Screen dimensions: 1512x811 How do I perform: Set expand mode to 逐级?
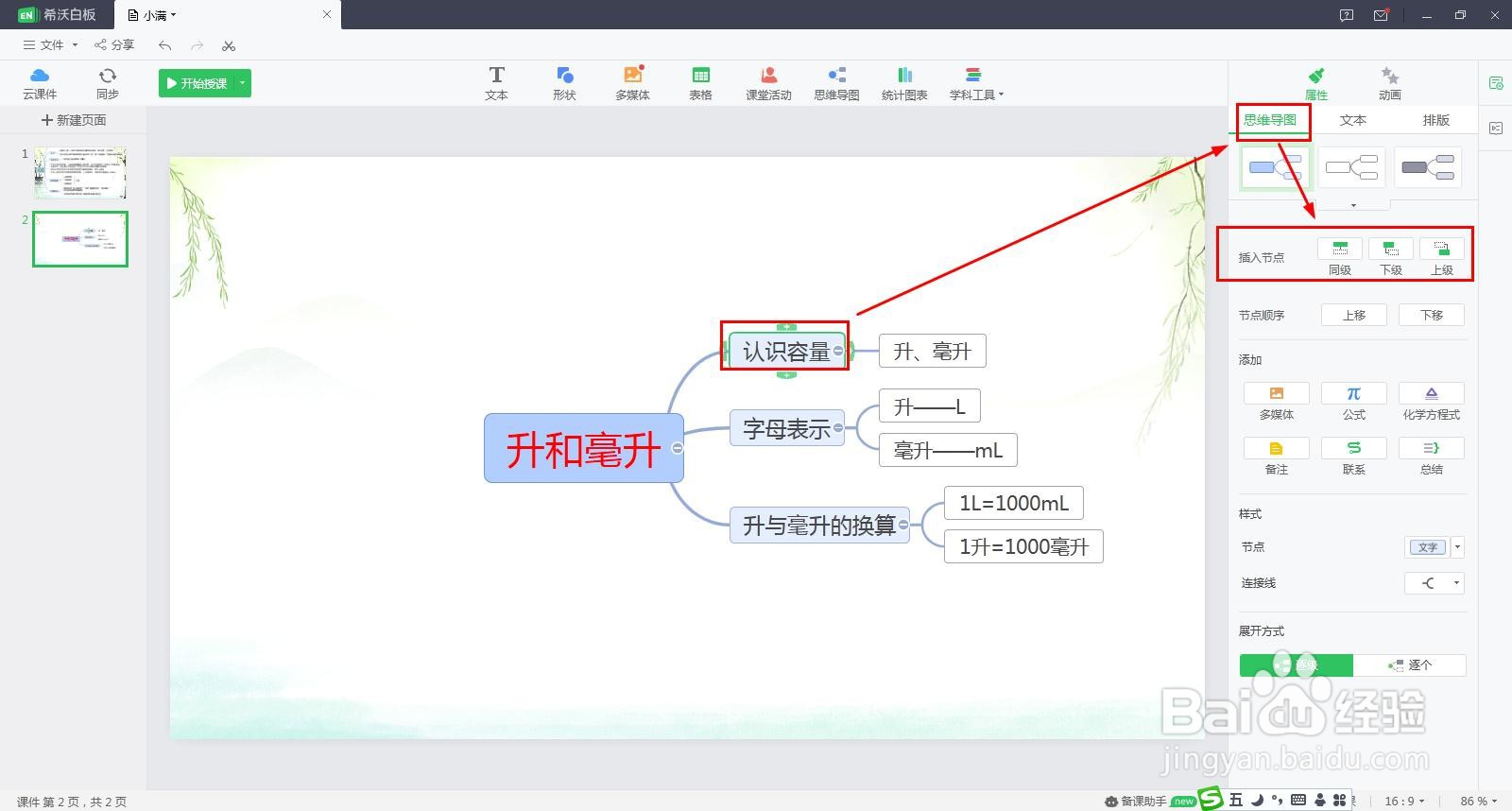click(x=1297, y=665)
